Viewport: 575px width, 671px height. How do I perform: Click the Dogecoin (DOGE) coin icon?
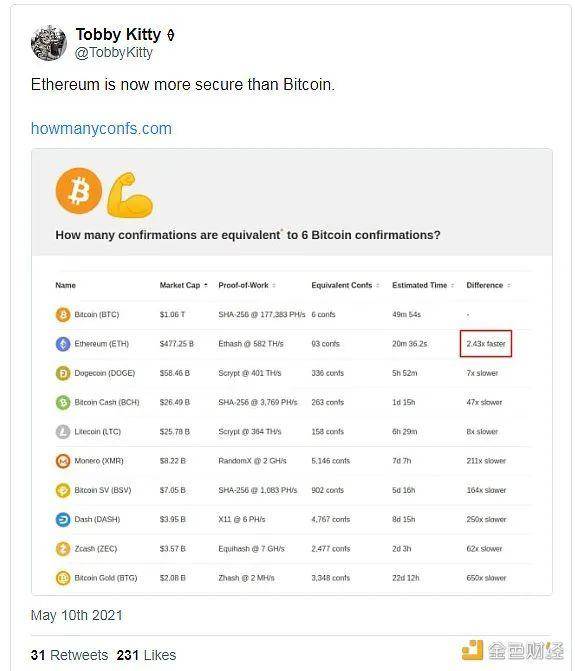63,373
